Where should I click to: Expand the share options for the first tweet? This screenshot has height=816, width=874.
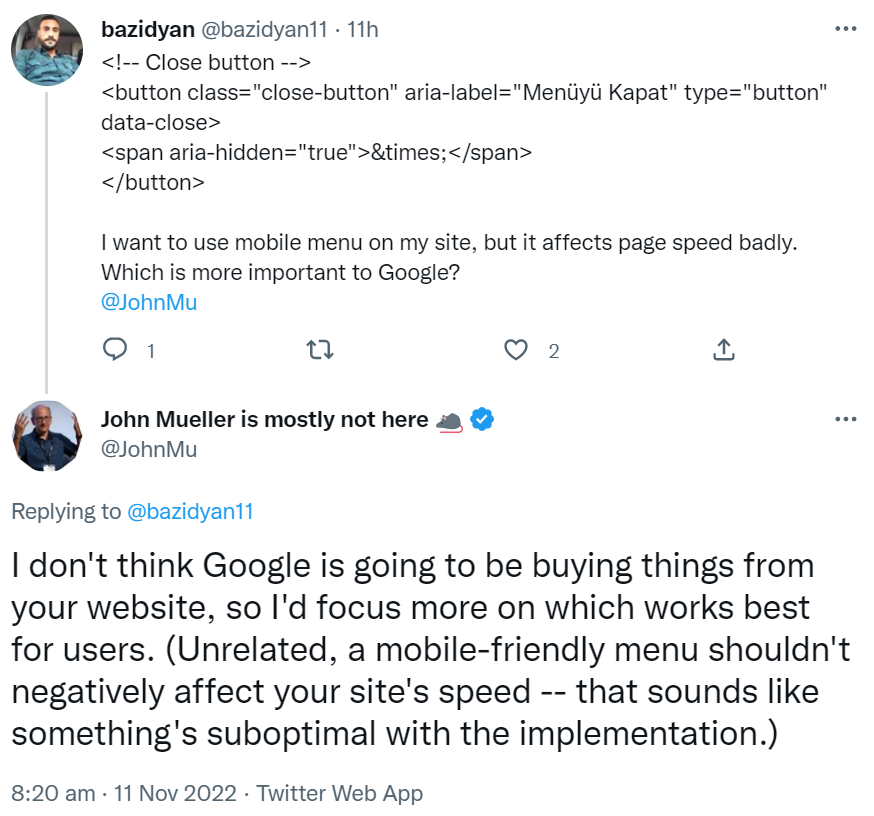pos(723,349)
